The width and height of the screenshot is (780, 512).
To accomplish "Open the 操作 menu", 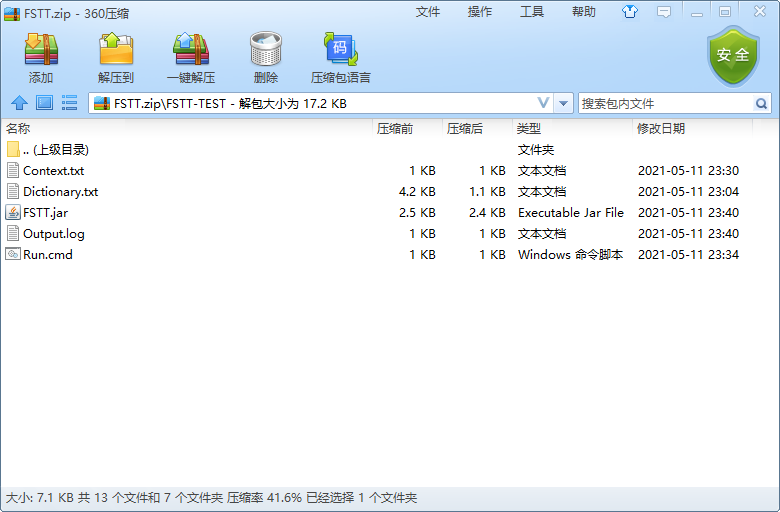I will (x=480, y=12).
